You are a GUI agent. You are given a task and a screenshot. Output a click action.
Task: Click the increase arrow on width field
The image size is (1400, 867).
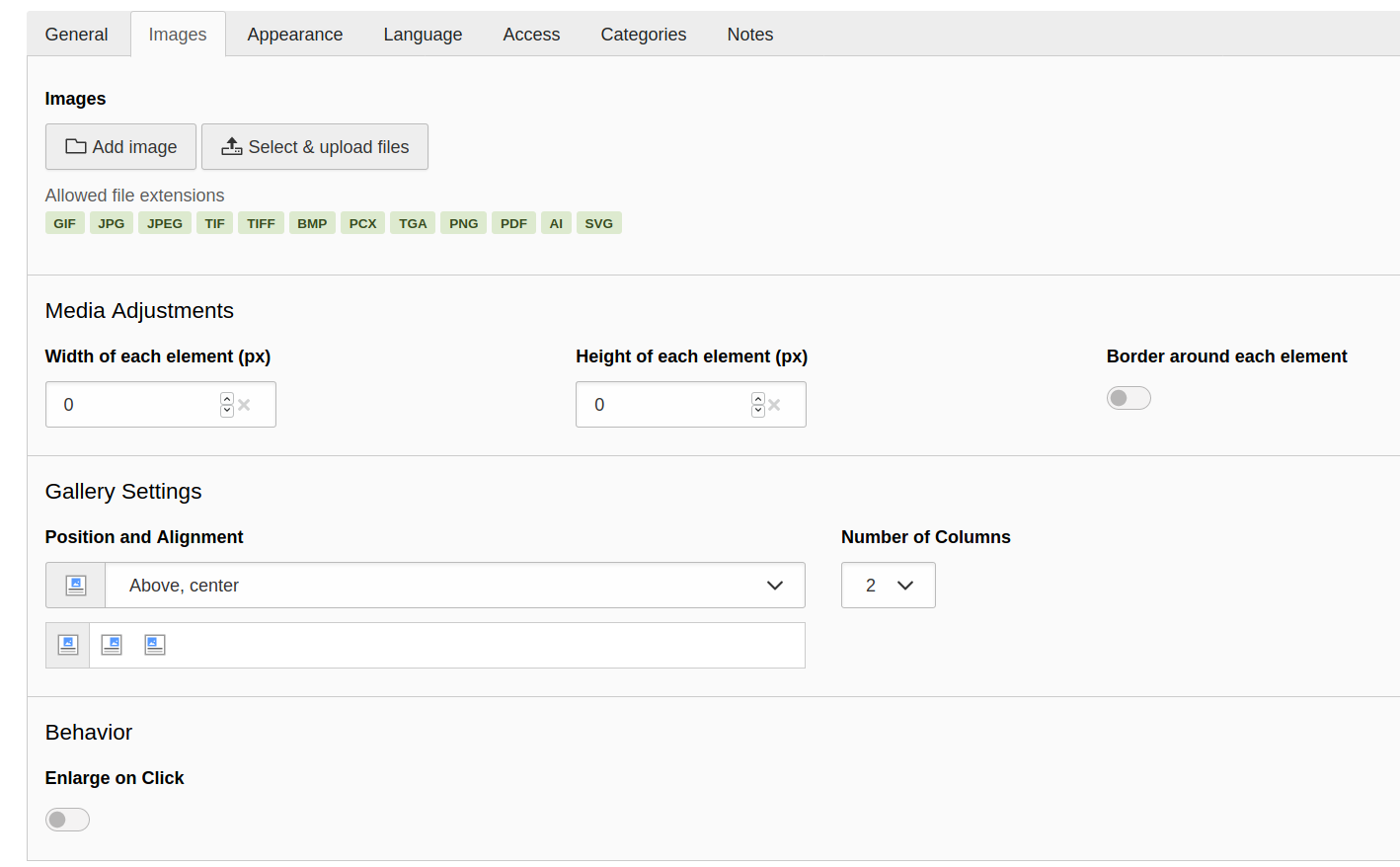(x=227, y=399)
